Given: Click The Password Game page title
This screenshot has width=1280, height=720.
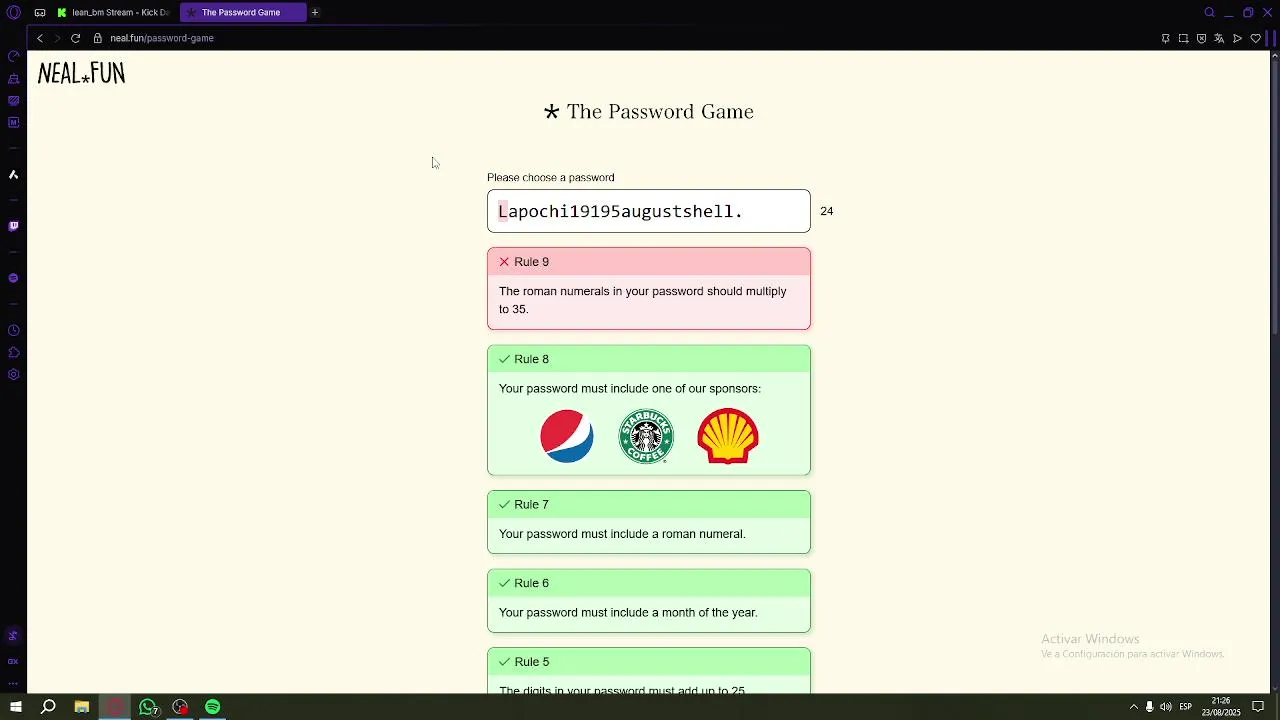Looking at the screenshot, I should click(649, 111).
